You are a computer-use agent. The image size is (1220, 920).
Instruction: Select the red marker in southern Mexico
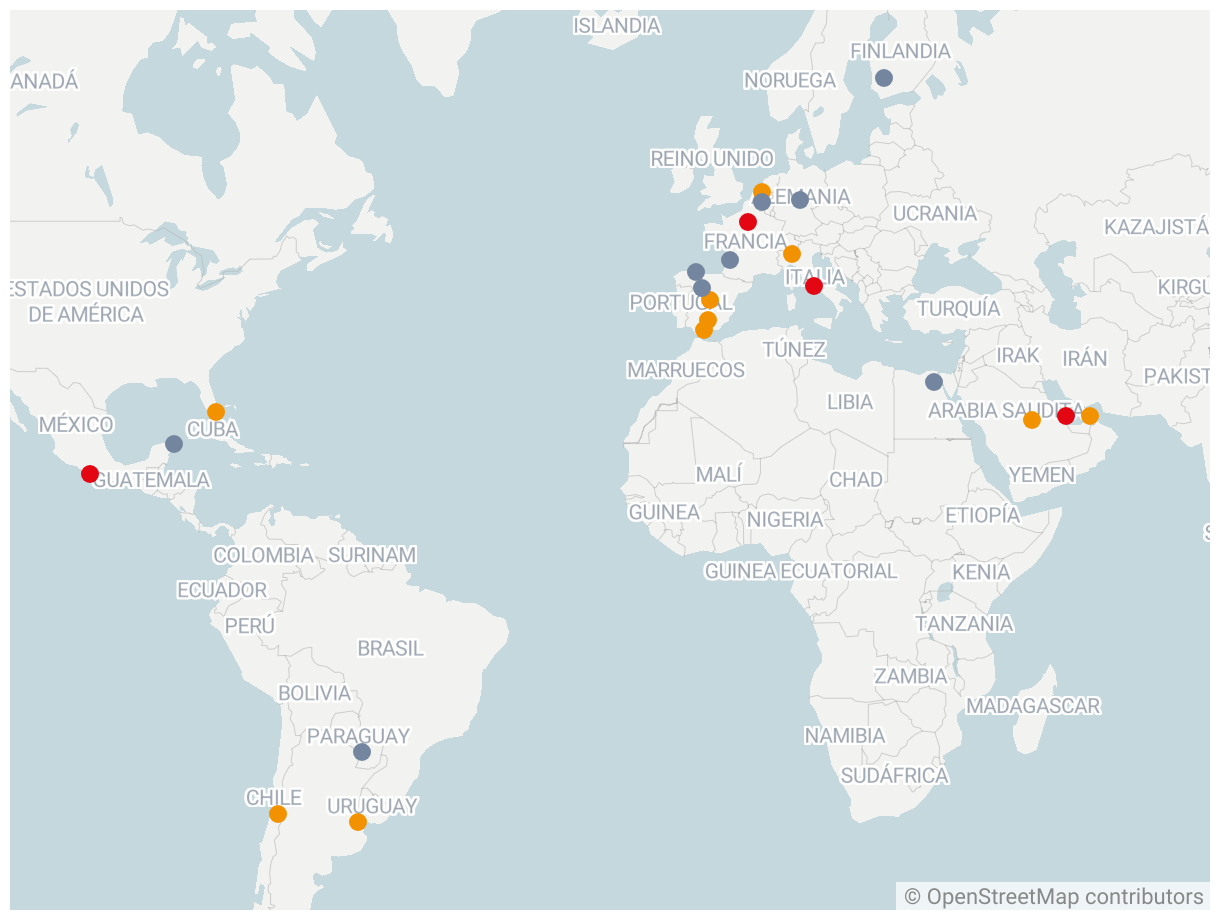point(90,474)
